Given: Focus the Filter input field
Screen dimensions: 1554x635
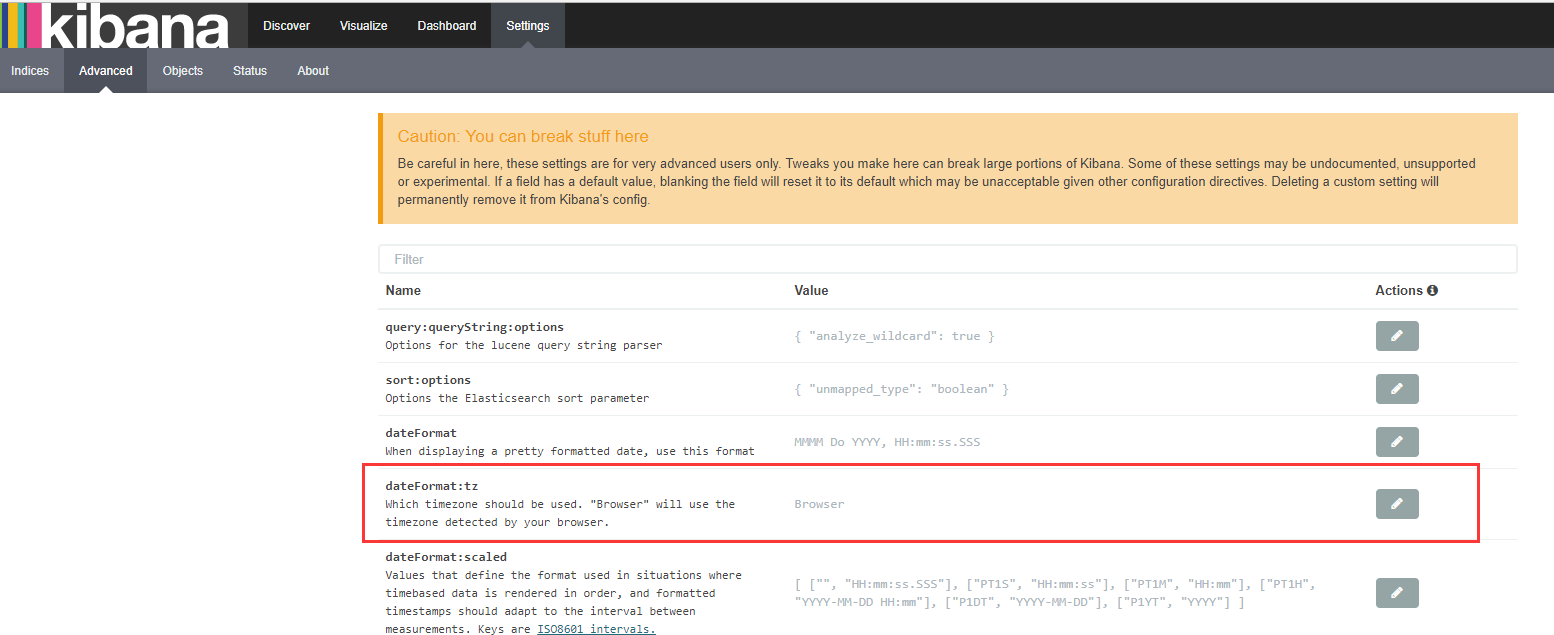Looking at the screenshot, I should tap(948, 259).
